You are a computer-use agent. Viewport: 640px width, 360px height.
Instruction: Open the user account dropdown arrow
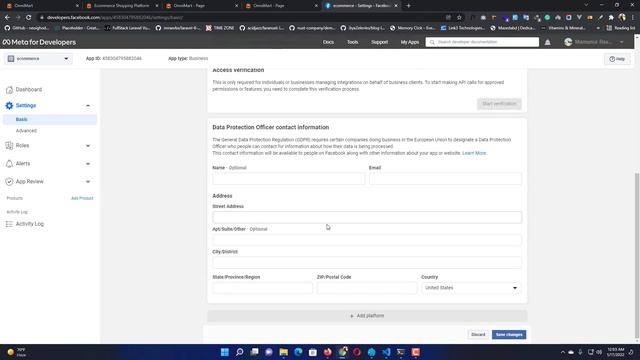tap(622, 42)
